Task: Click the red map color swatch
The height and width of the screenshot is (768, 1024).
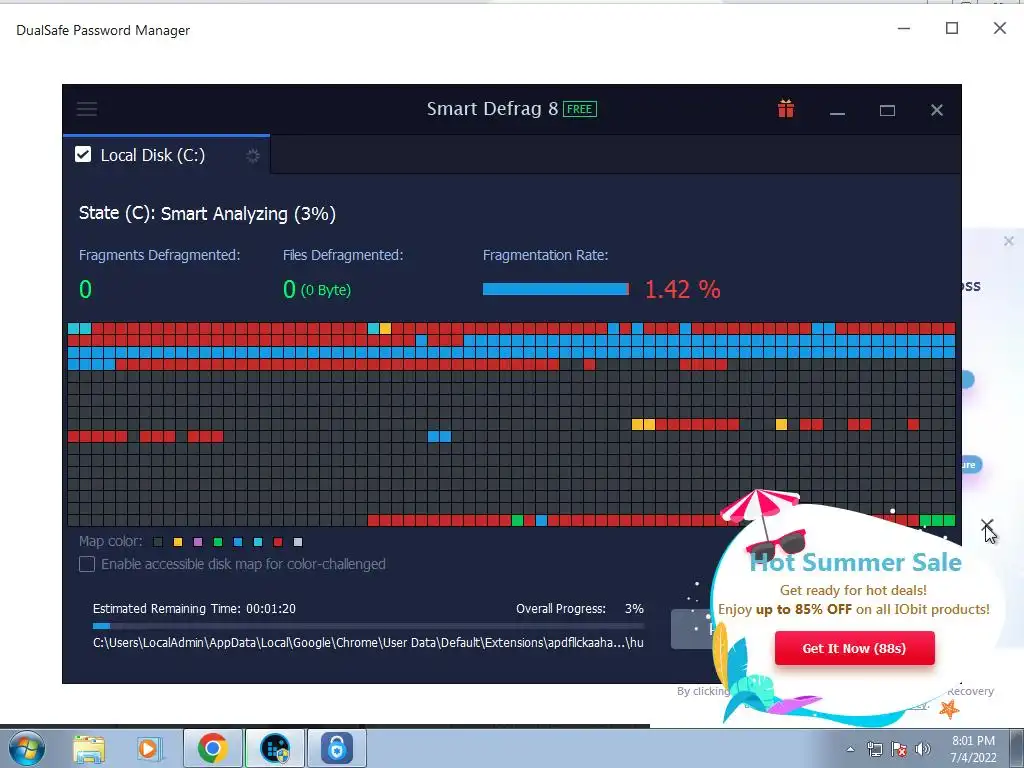Action: (278, 542)
